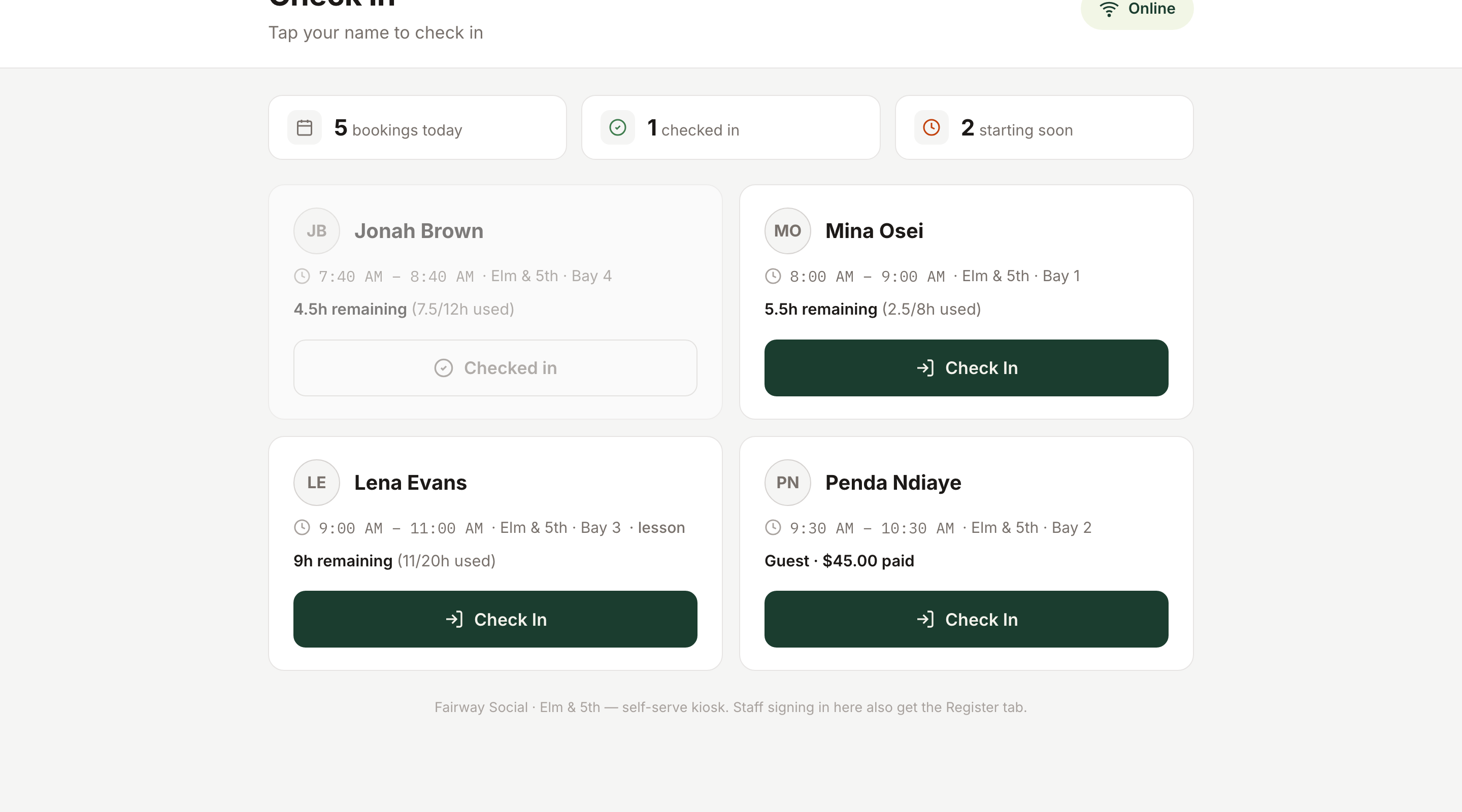Click the green checkmark icon for checked in
1462x812 pixels.
(617, 128)
